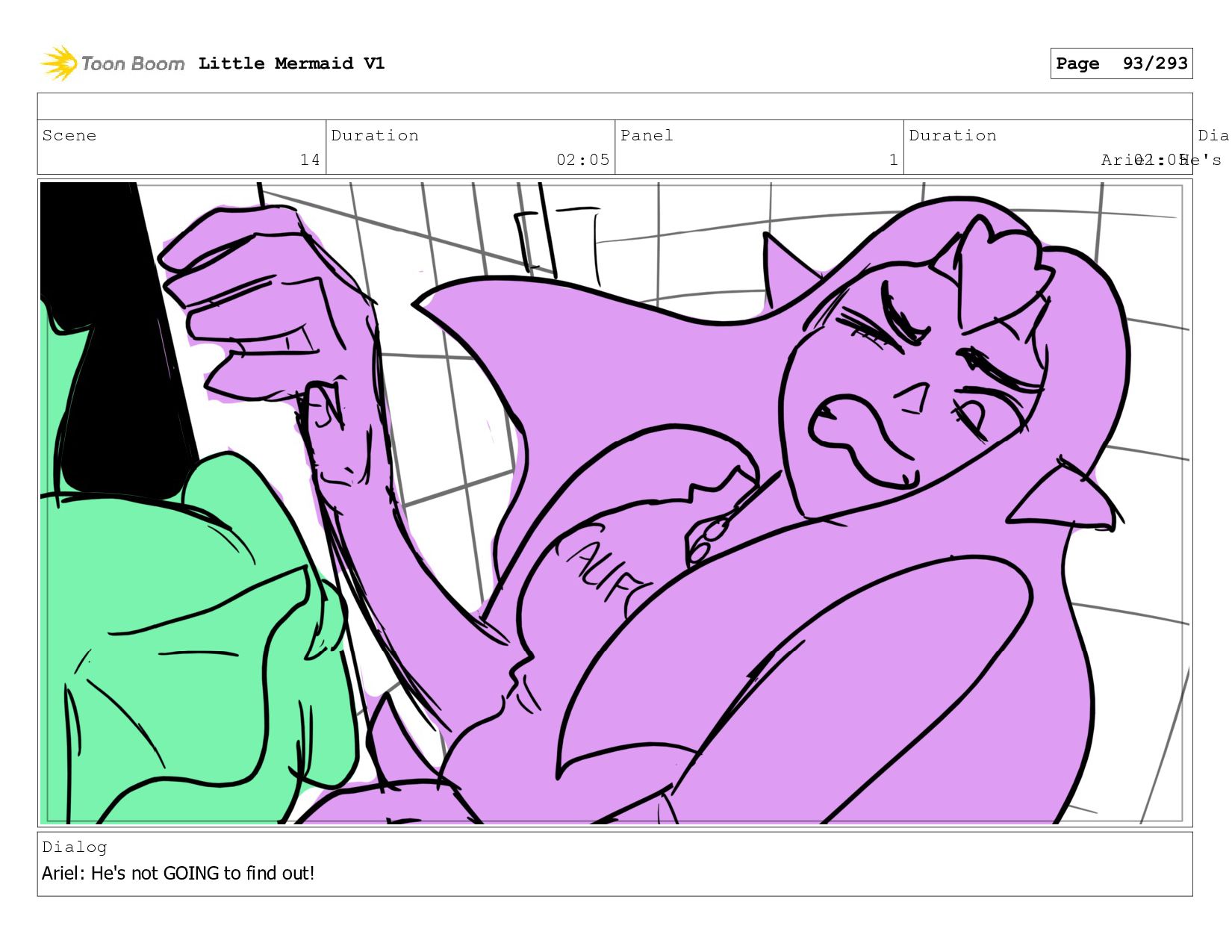1232x952 pixels.
Task: Click the 'Scene' header label
Action: (69, 135)
